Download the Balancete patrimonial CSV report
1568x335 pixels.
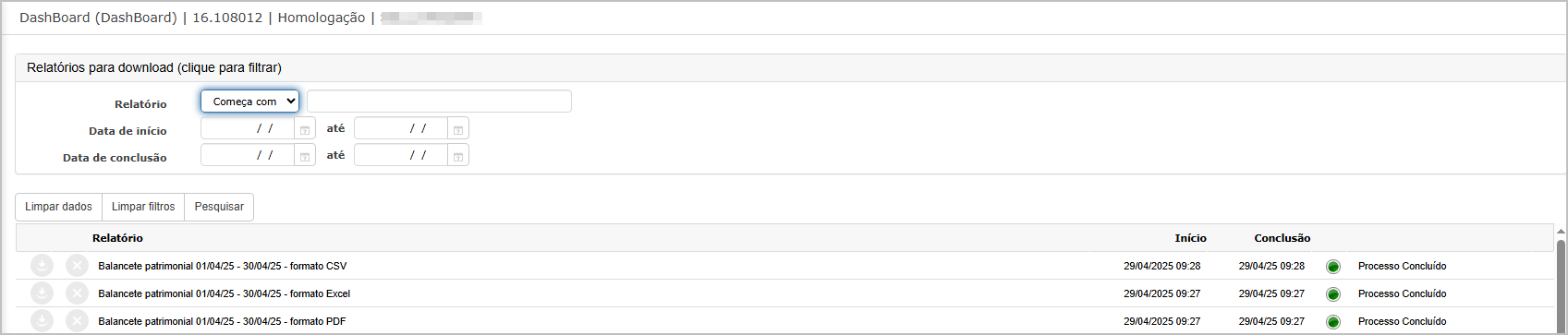coord(42,266)
